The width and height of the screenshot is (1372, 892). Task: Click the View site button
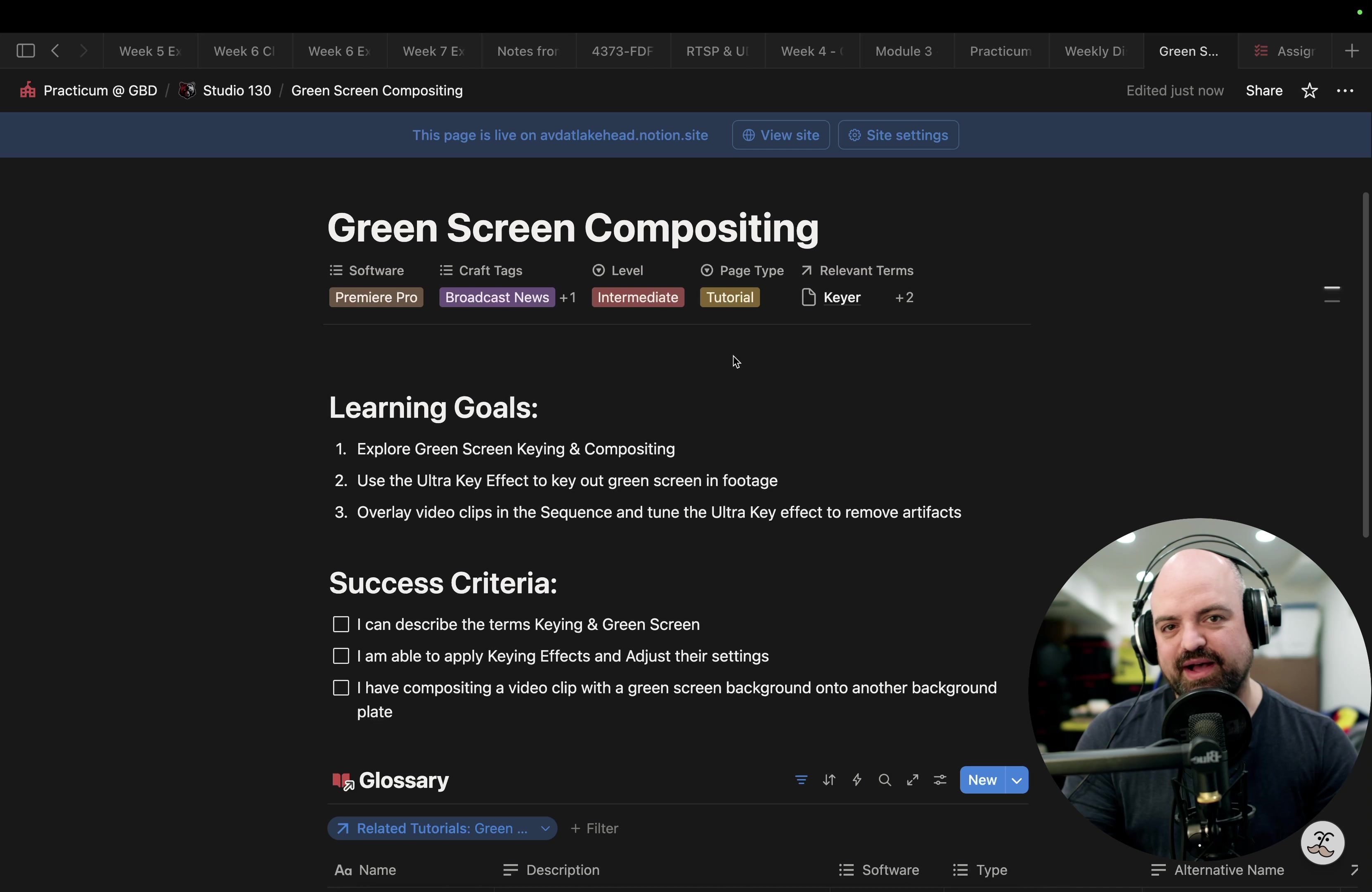pos(781,135)
